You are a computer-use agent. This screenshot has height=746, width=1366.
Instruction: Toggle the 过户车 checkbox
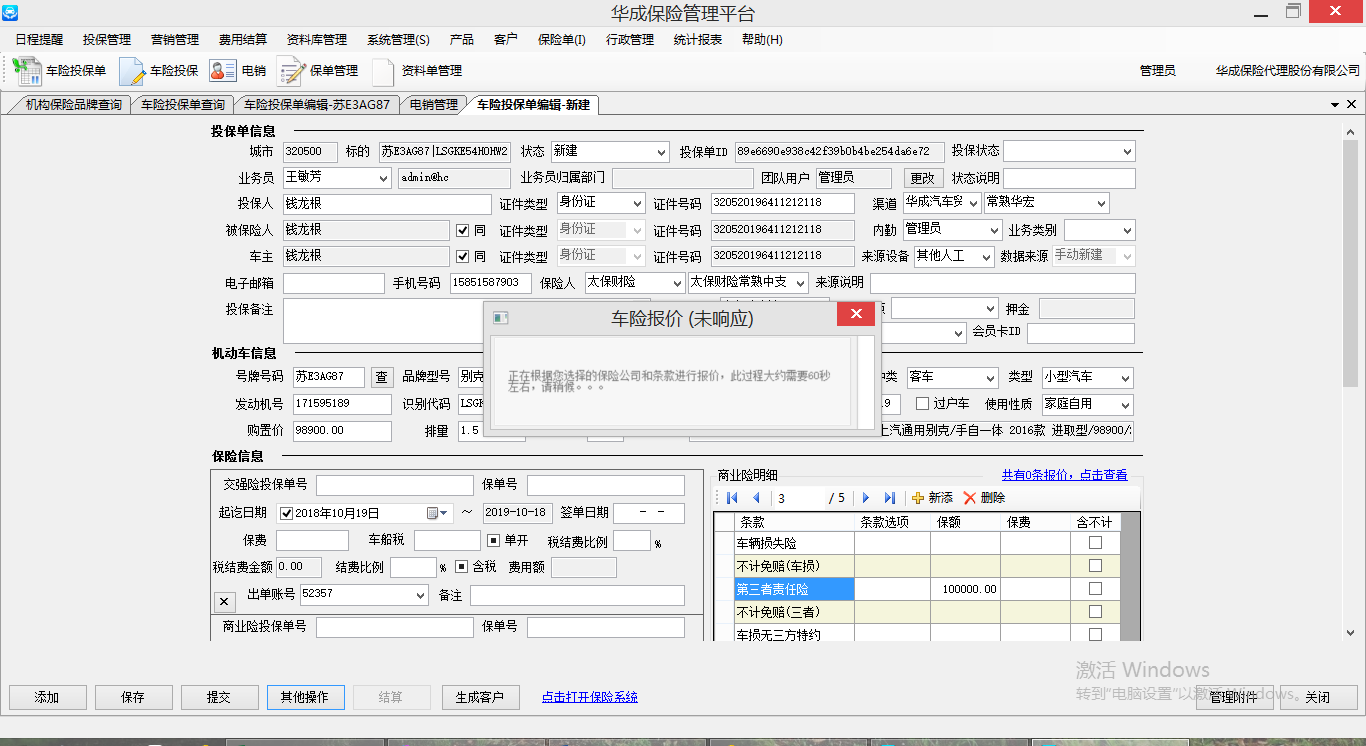922,404
